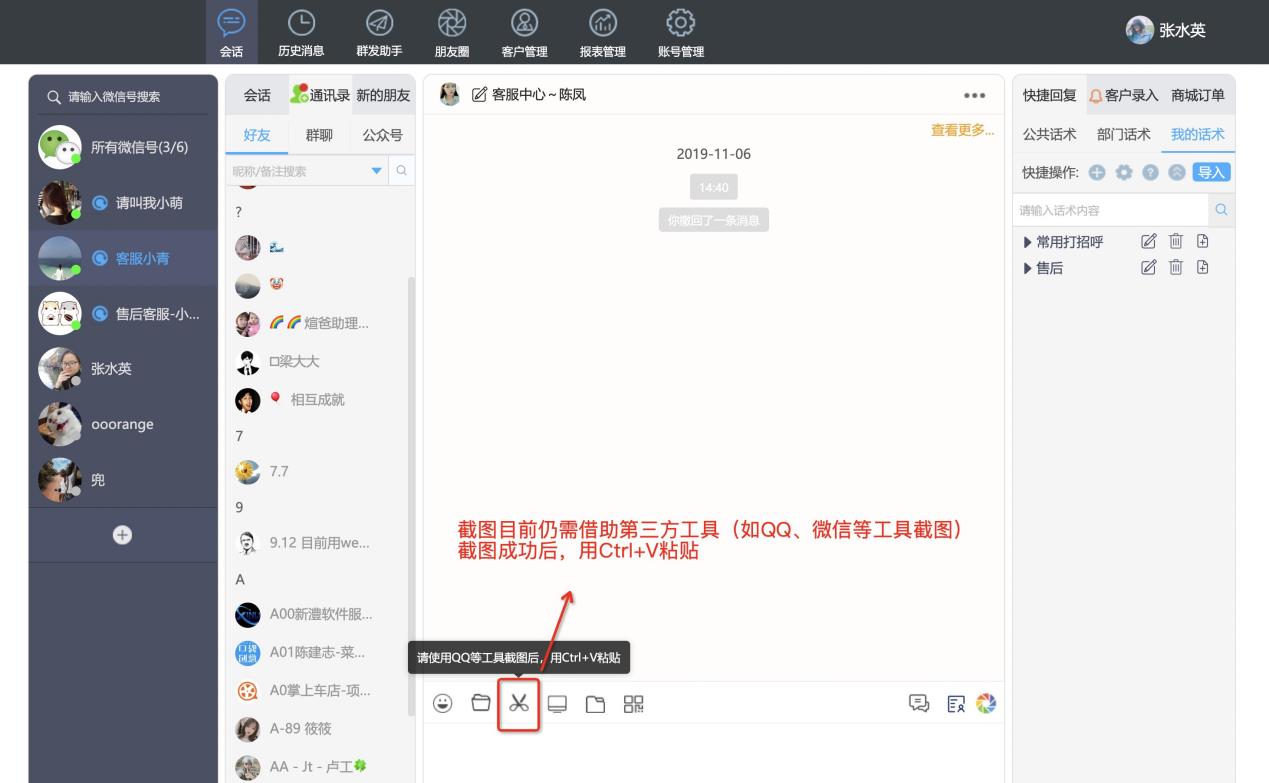Click the 请输入话术内容 input field

(x=1112, y=210)
